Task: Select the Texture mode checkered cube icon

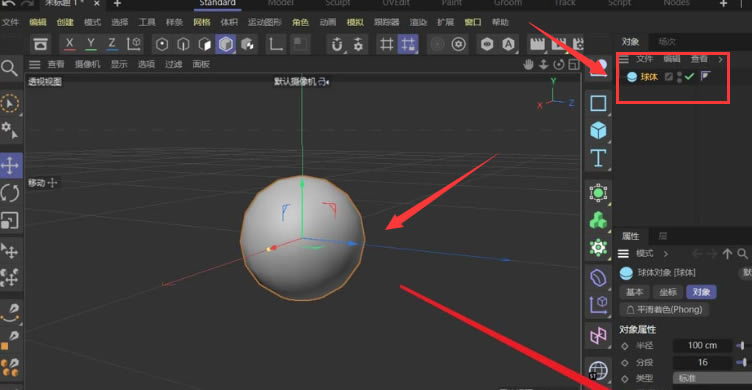Action: [247, 45]
